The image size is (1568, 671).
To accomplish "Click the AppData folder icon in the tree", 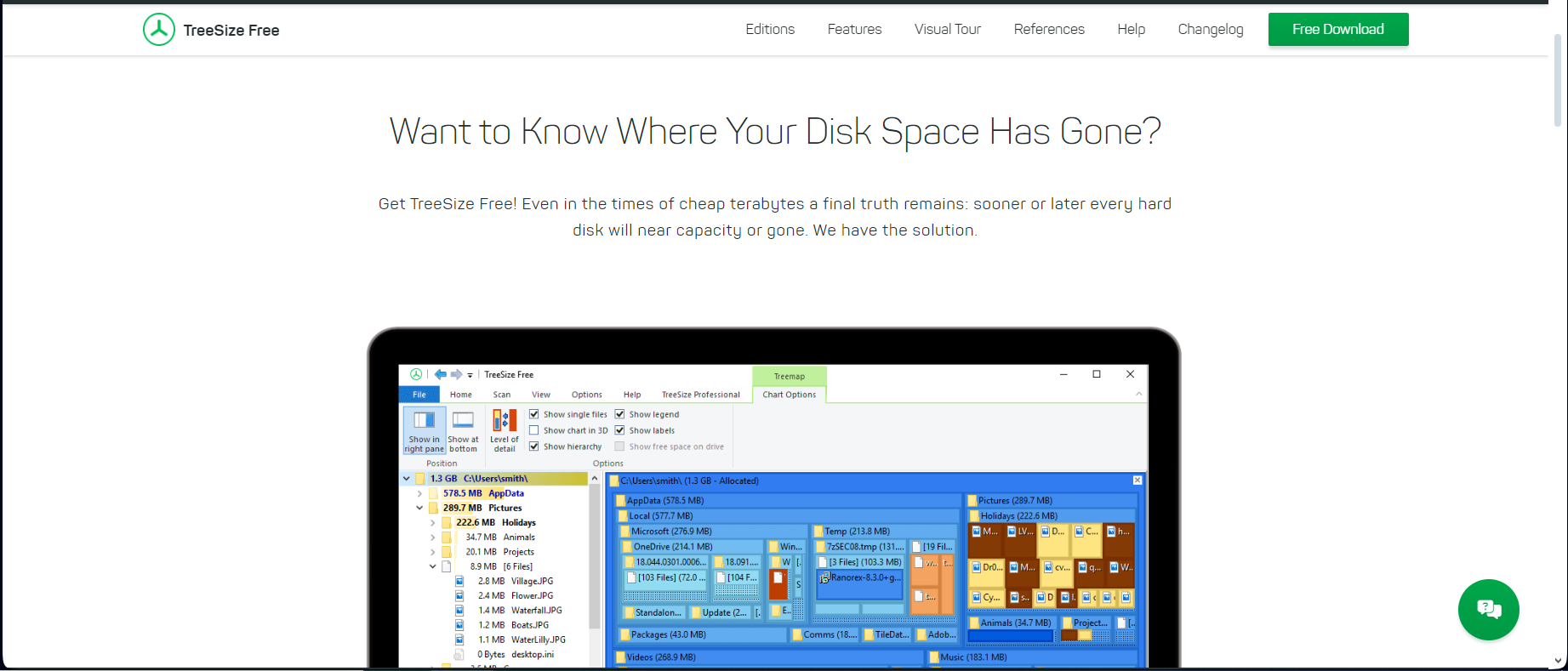I will coord(434,493).
